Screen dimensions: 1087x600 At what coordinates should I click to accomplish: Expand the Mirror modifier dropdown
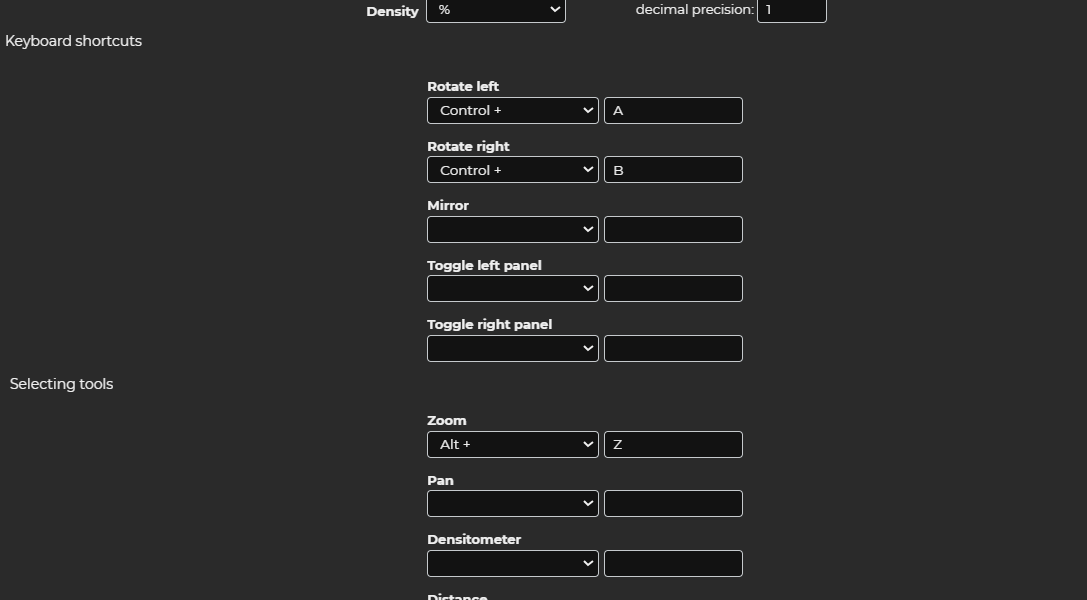pos(512,230)
